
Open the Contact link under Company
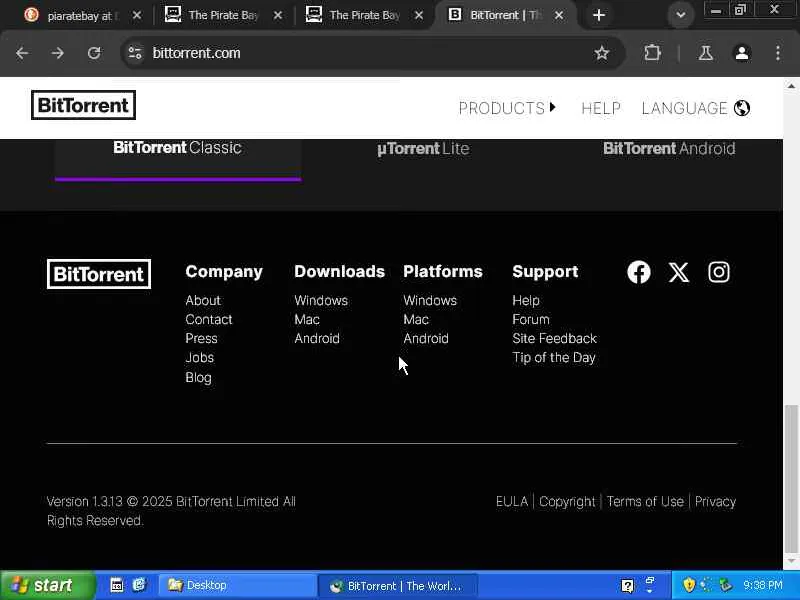pos(209,319)
